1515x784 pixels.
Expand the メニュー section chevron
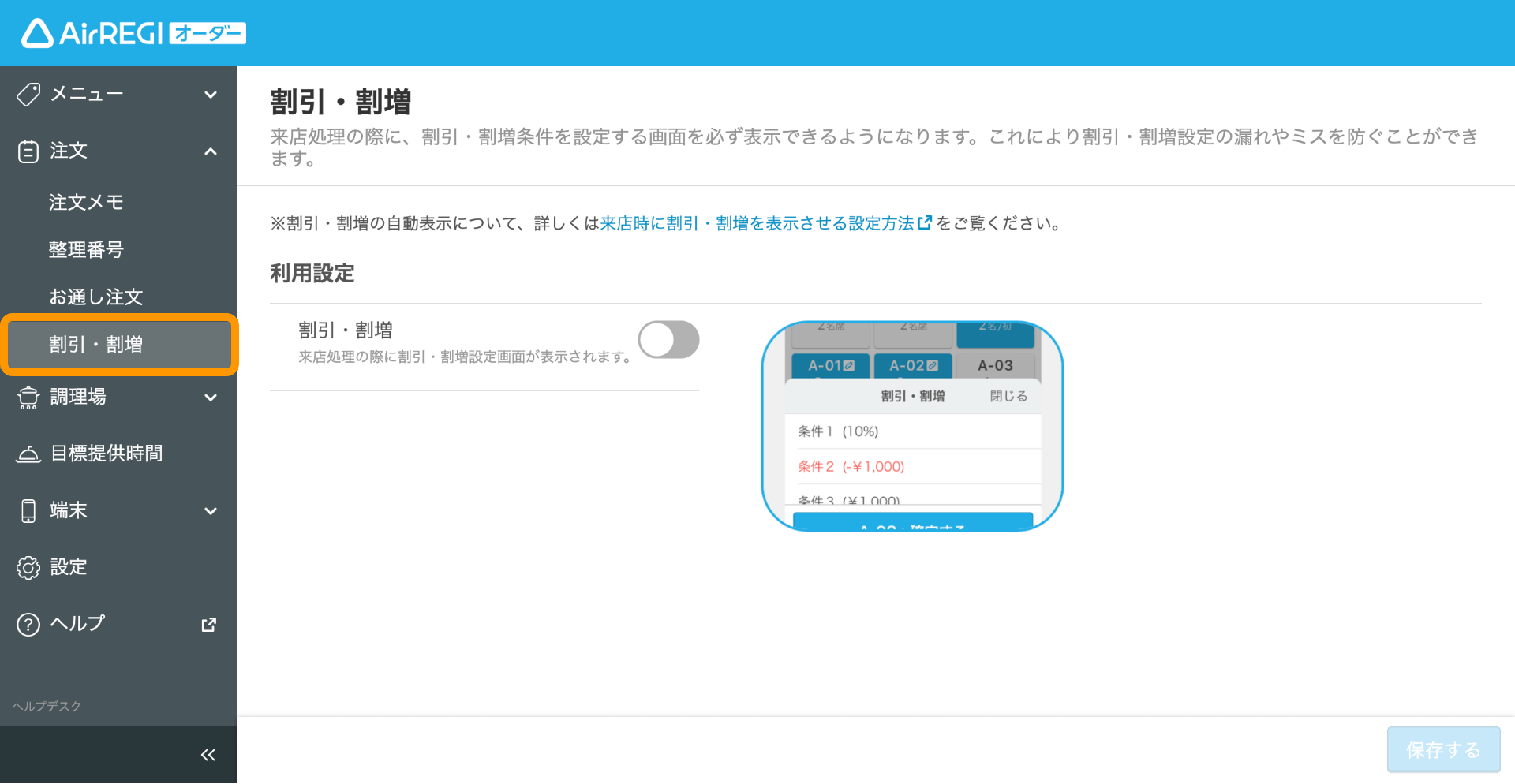[x=211, y=95]
